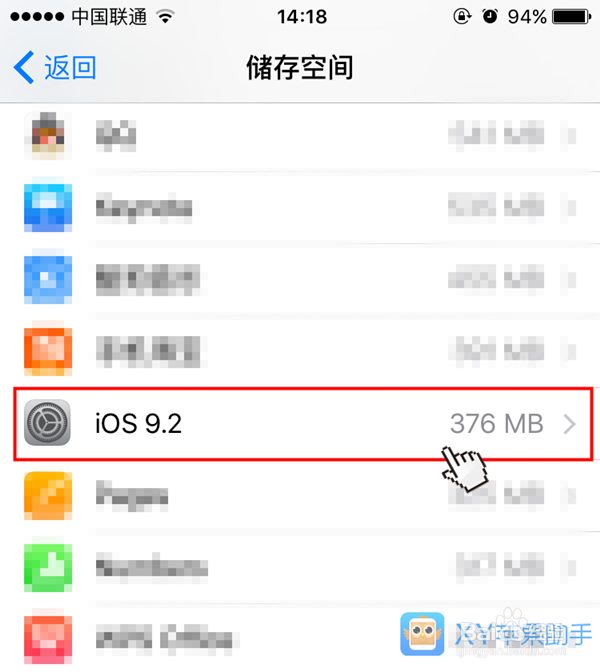Viewport: 600px width, 672px height.
Task: Open the orange Pages app icon
Action: [x=48, y=496]
